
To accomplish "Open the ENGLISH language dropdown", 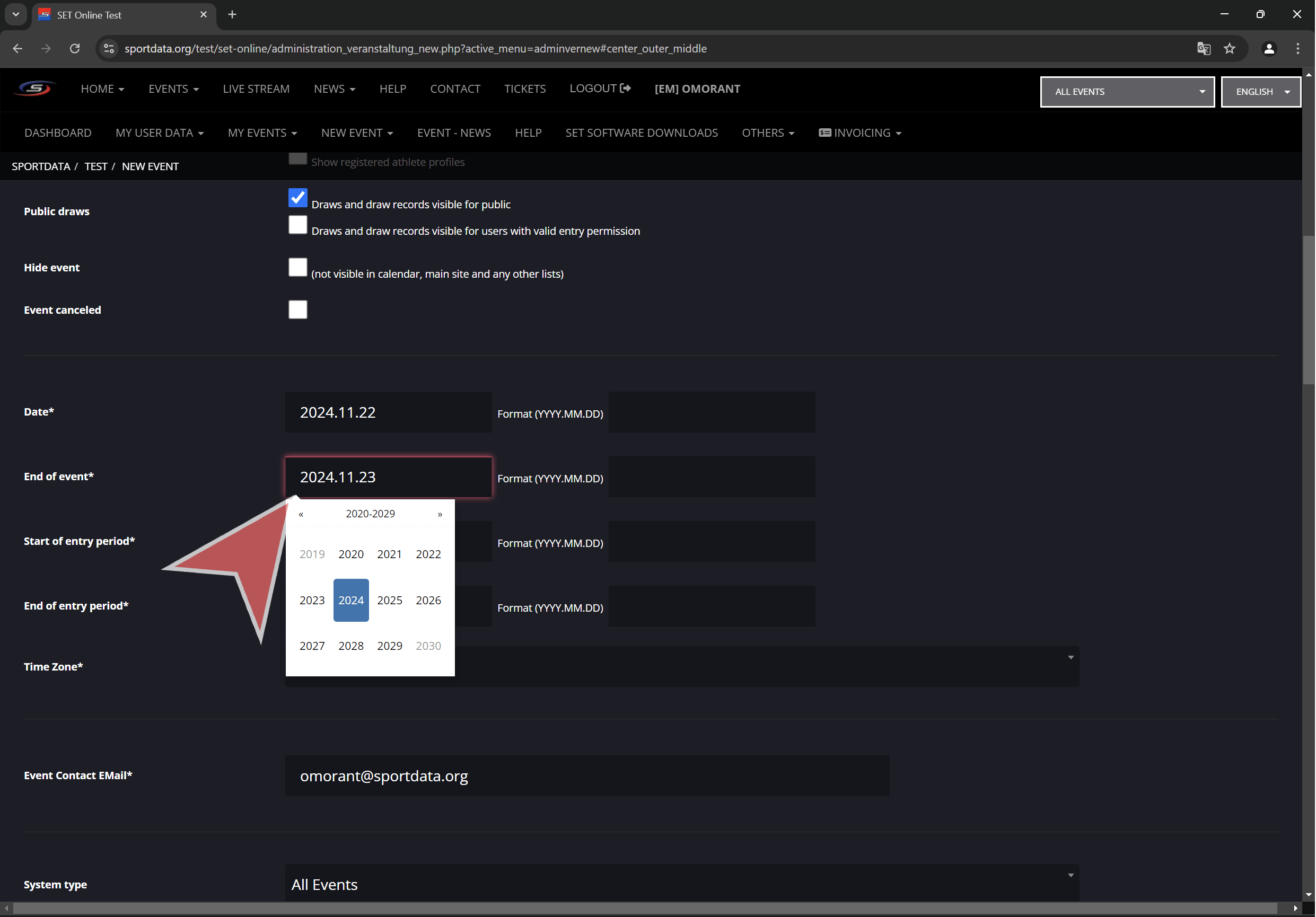I will tap(1260, 92).
